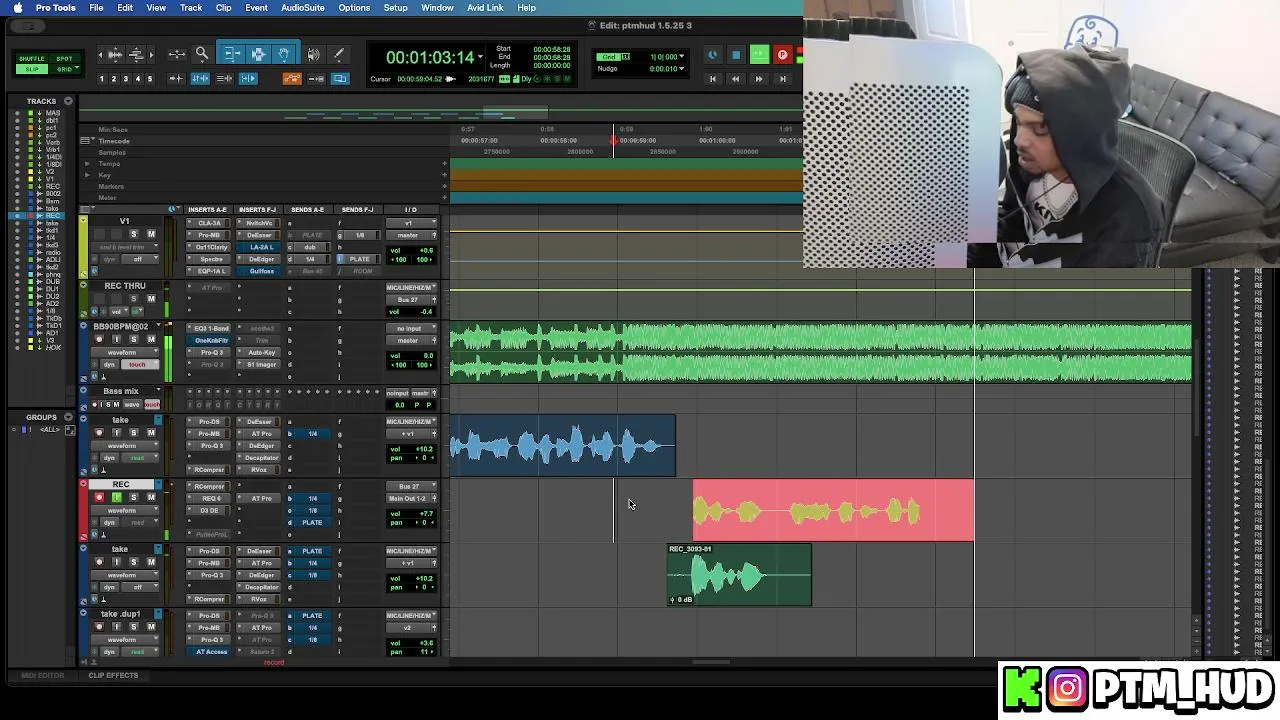Select the Trim tool in toolbar
This screenshot has height=720, width=1280.
point(231,54)
